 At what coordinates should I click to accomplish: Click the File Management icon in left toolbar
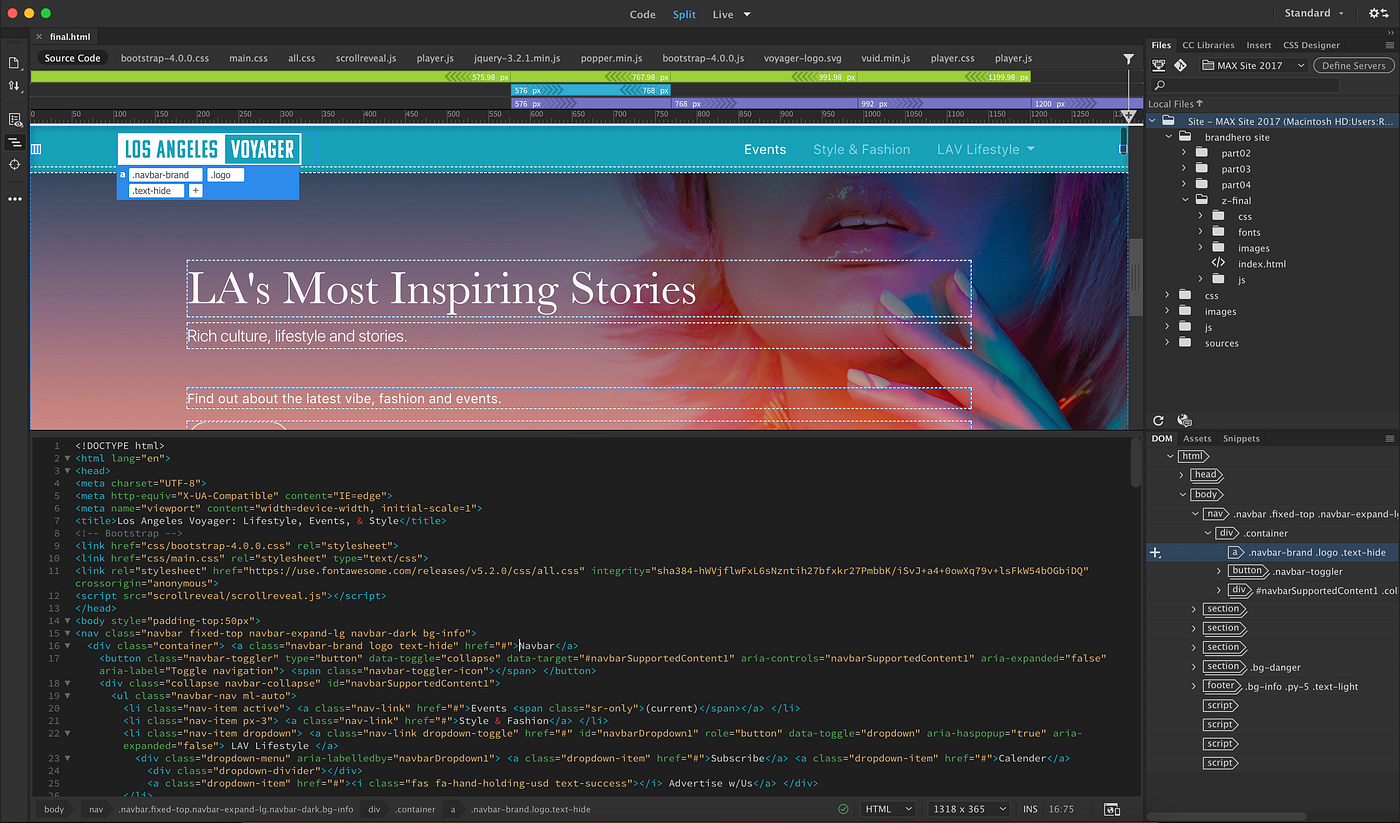[x=14, y=87]
